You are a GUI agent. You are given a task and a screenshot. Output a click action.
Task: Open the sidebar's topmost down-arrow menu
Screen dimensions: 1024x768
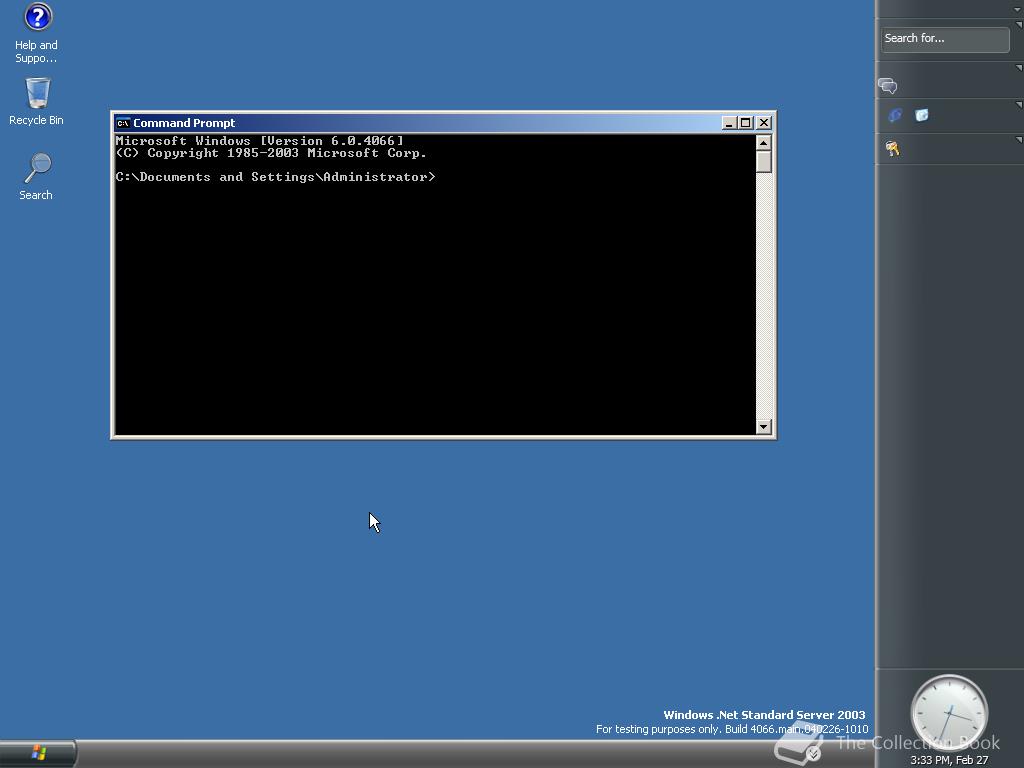1017,8
